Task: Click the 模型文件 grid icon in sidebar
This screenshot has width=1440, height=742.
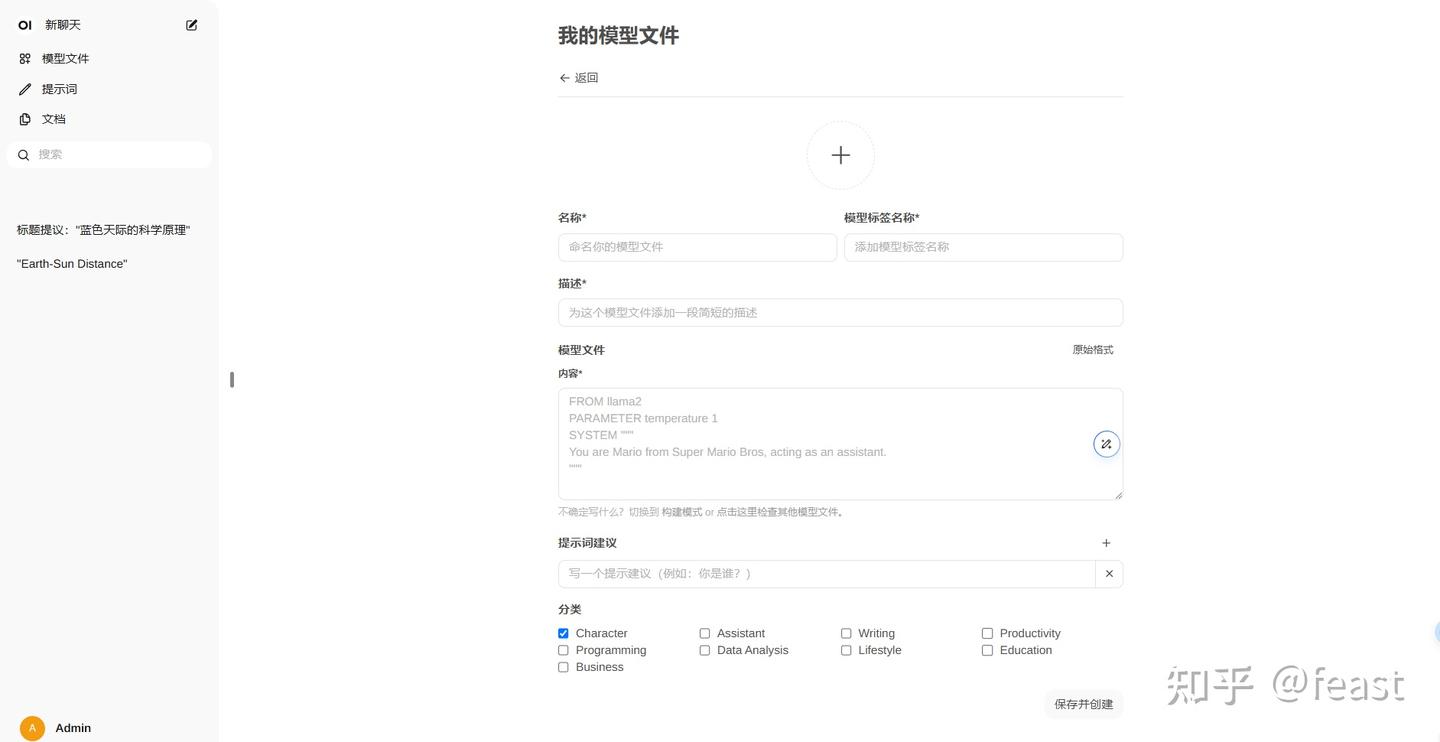Action: 25,59
